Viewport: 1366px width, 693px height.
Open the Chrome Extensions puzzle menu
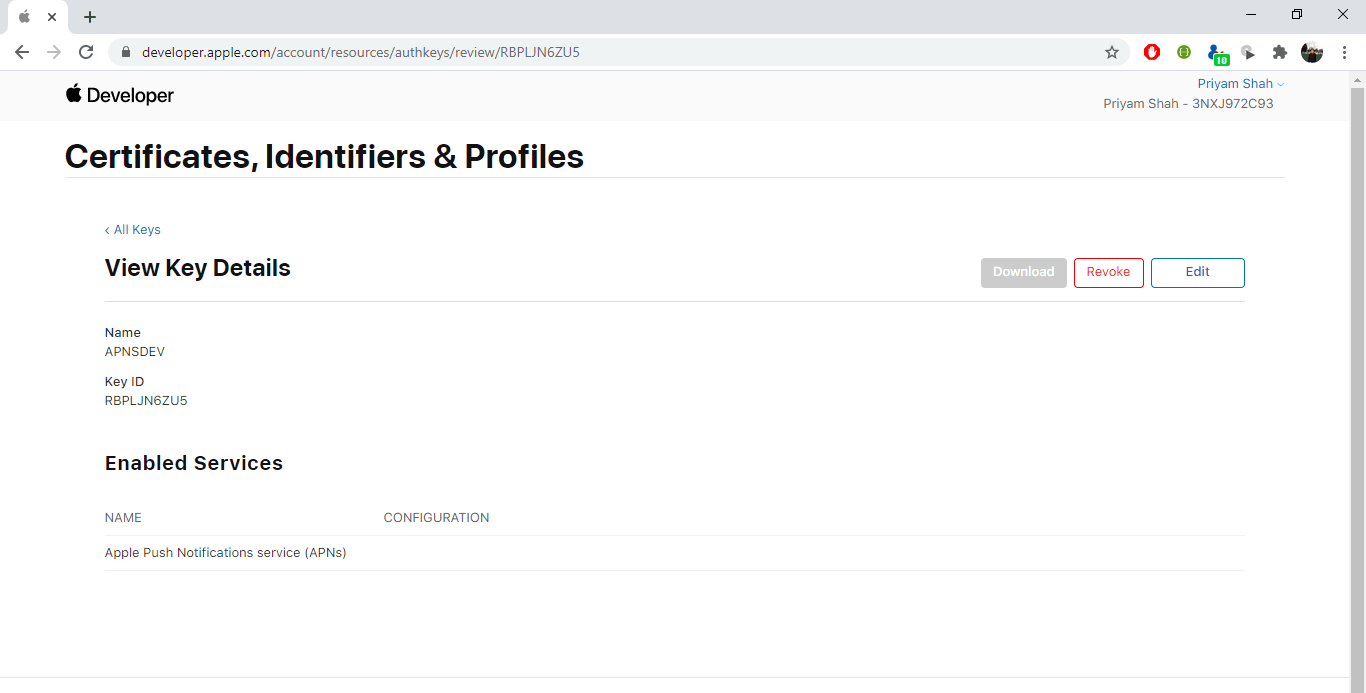[x=1280, y=52]
